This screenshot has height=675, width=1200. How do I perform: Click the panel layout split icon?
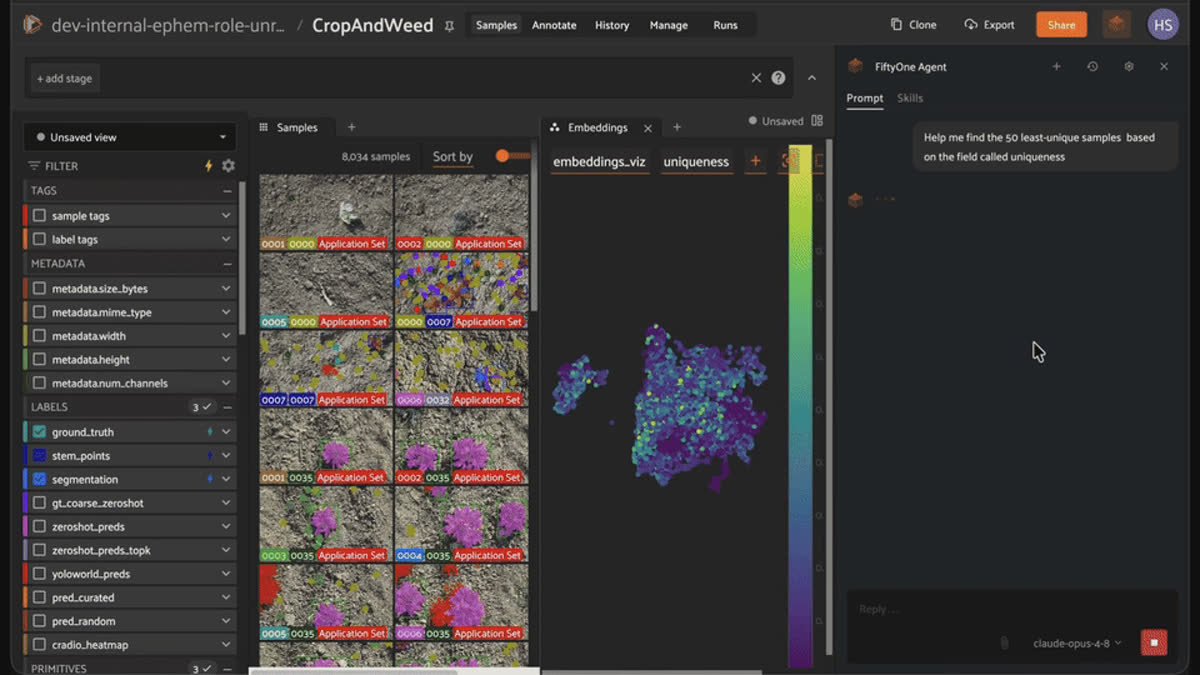817,121
